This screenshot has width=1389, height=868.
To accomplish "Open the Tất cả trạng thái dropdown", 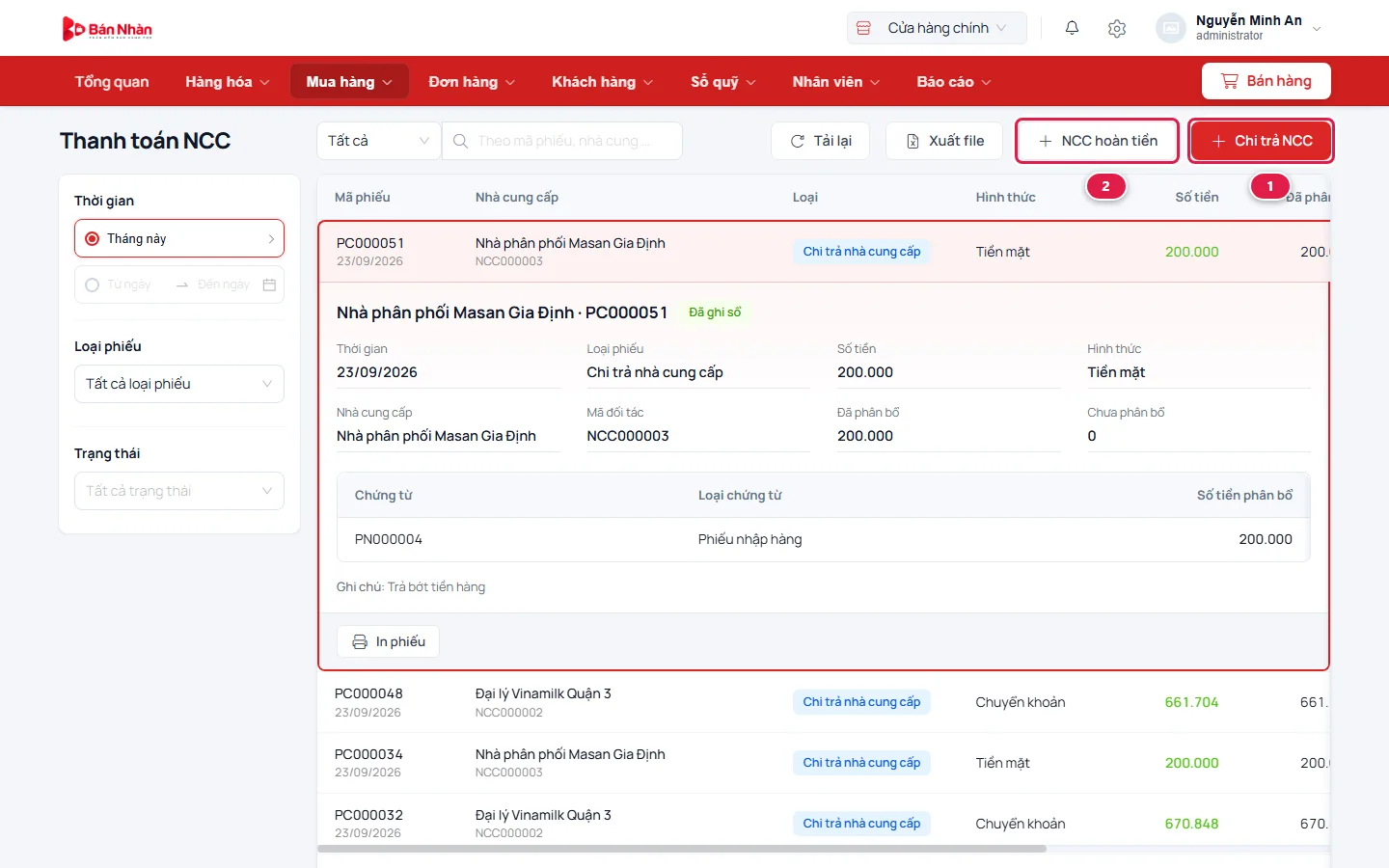I will coord(179,491).
